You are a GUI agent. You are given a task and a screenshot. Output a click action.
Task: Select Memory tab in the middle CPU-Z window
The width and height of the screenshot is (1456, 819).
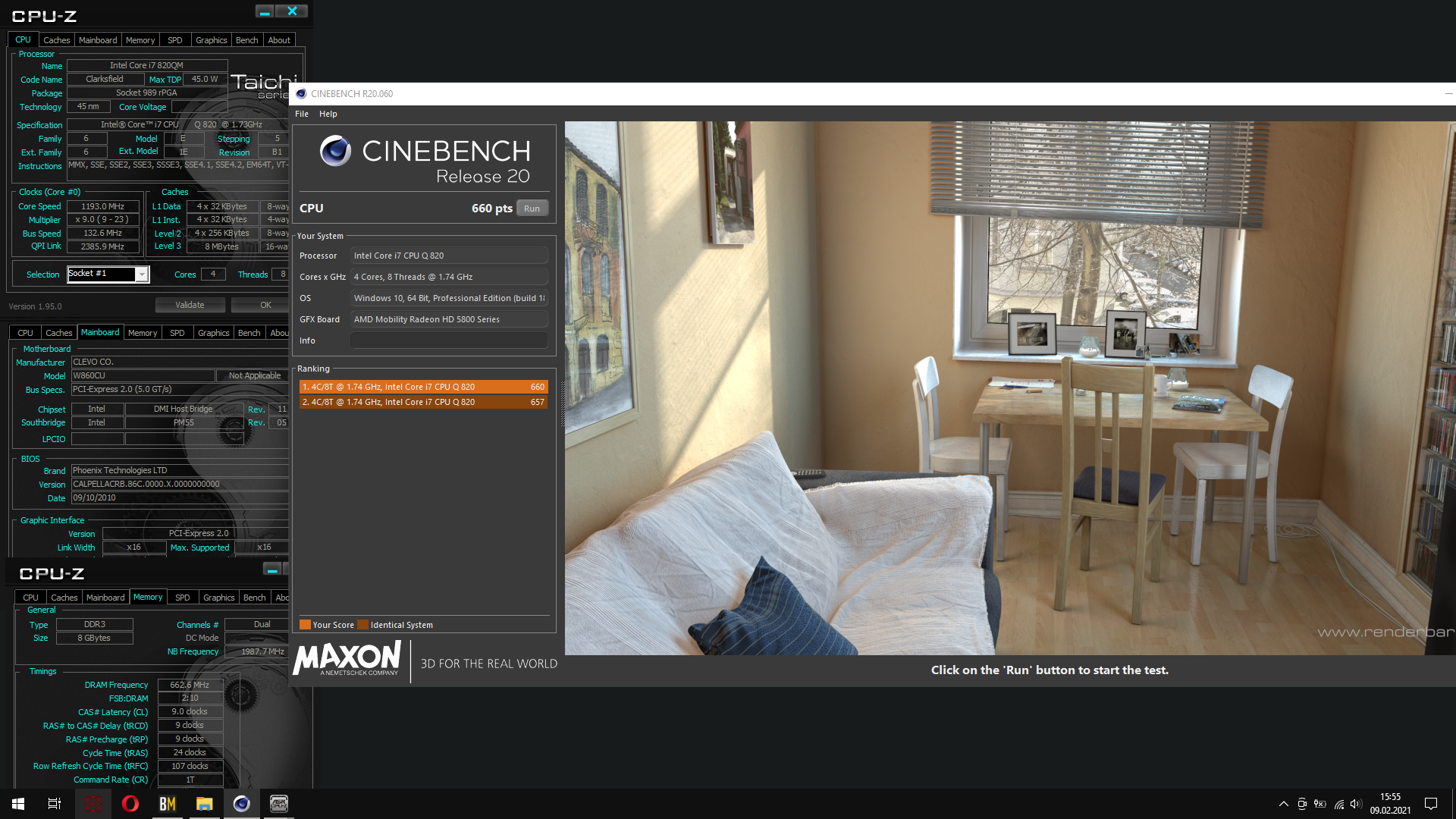point(143,333)
